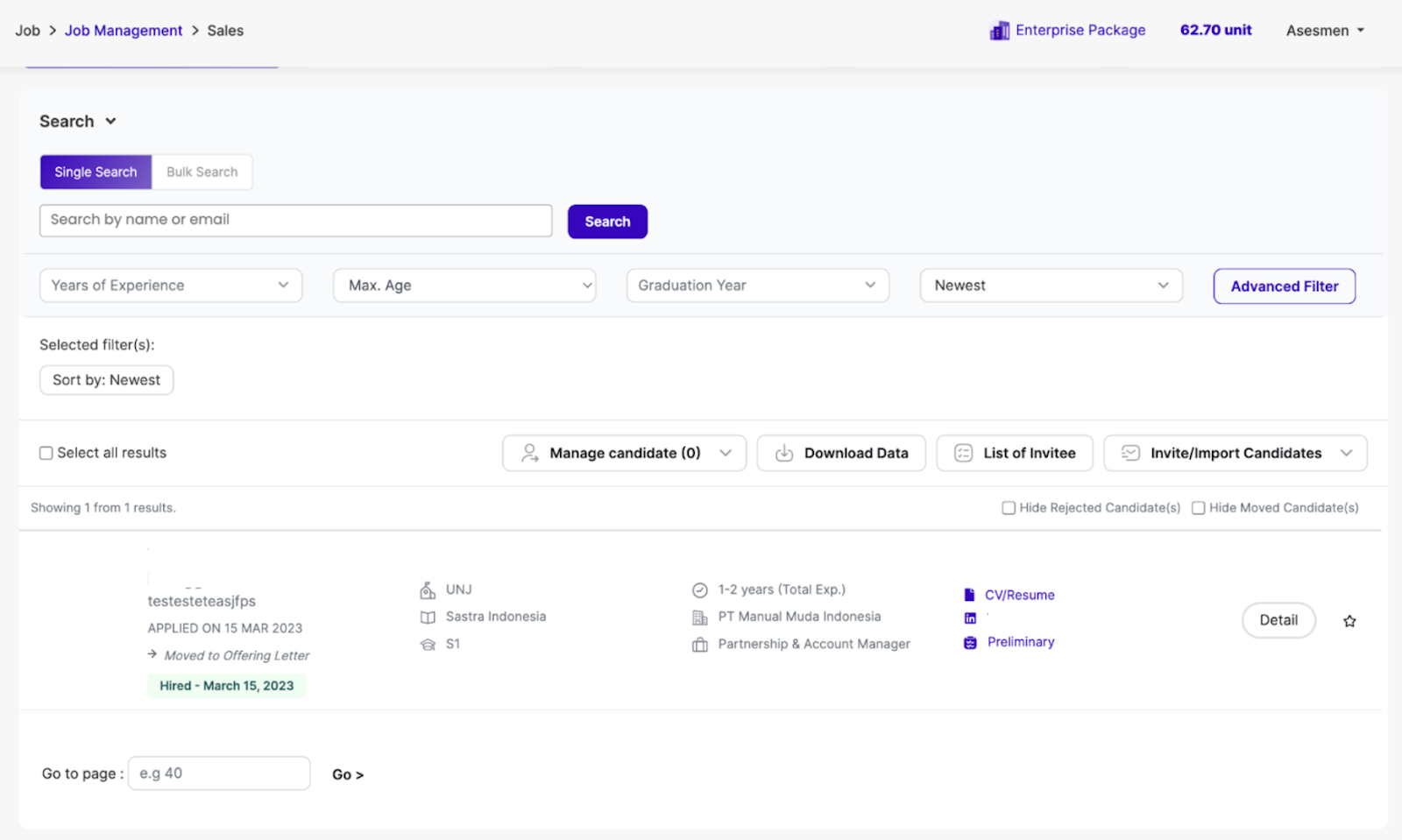Viewport: 1402px width, 840px height.
Task: Click the arrow icon before Moved to Offering Letter
Action: click(x=152, y=654)
